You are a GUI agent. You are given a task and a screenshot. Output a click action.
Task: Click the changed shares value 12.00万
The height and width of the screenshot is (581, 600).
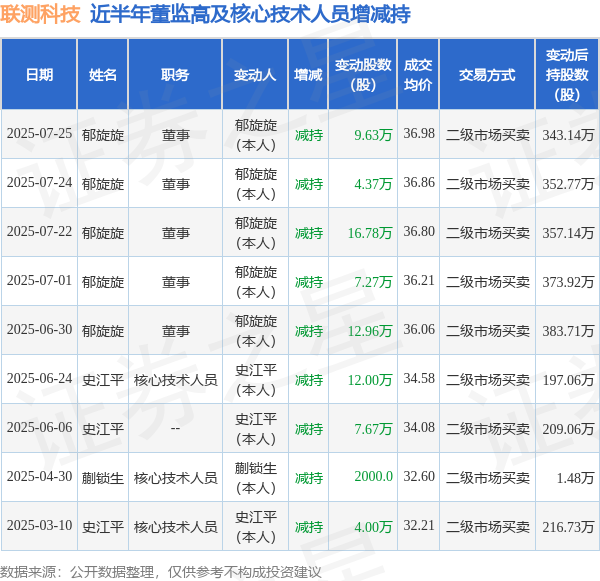pos(370,380)
